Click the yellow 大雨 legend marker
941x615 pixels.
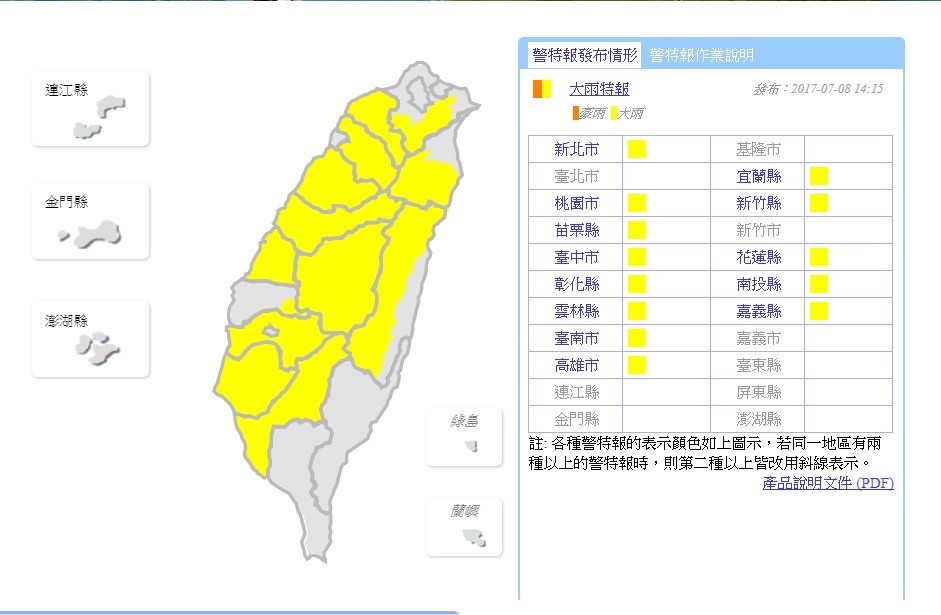(x=613, y=114)
